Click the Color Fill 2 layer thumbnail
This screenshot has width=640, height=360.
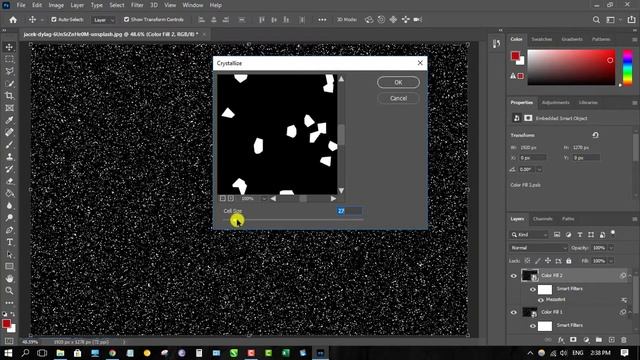tap(529, 276)
